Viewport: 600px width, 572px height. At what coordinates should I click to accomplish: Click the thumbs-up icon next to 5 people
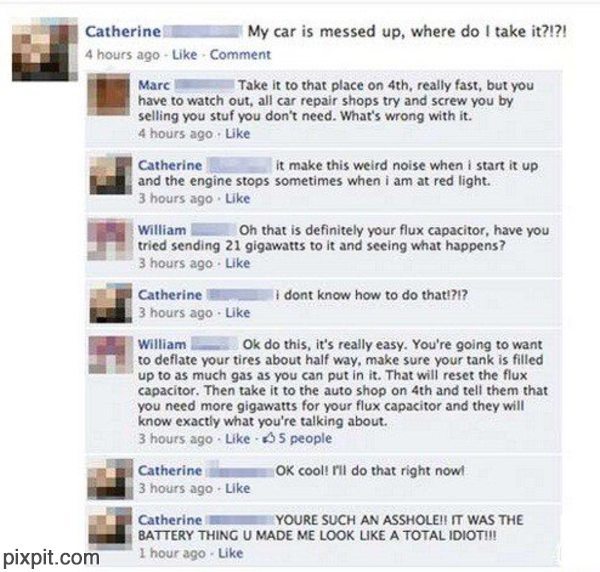pos(269,438)
